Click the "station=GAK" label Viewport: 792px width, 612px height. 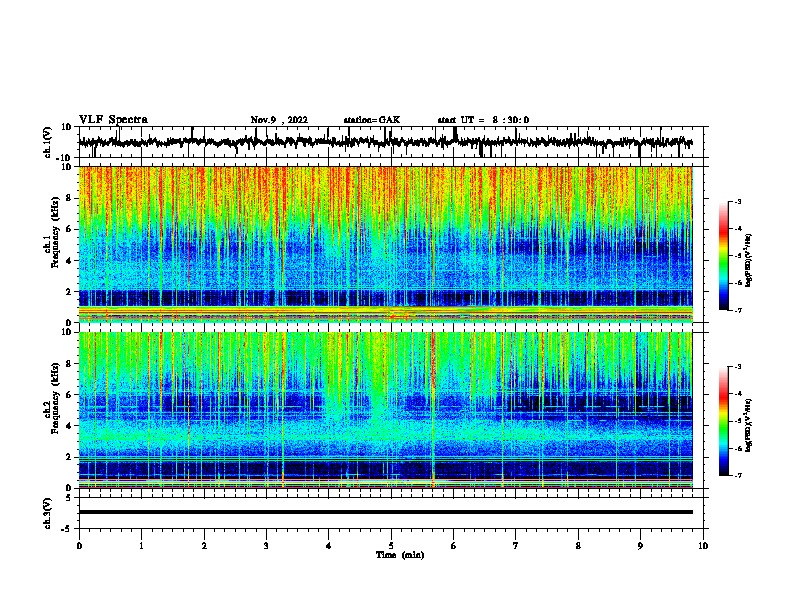tap(372, 120)
